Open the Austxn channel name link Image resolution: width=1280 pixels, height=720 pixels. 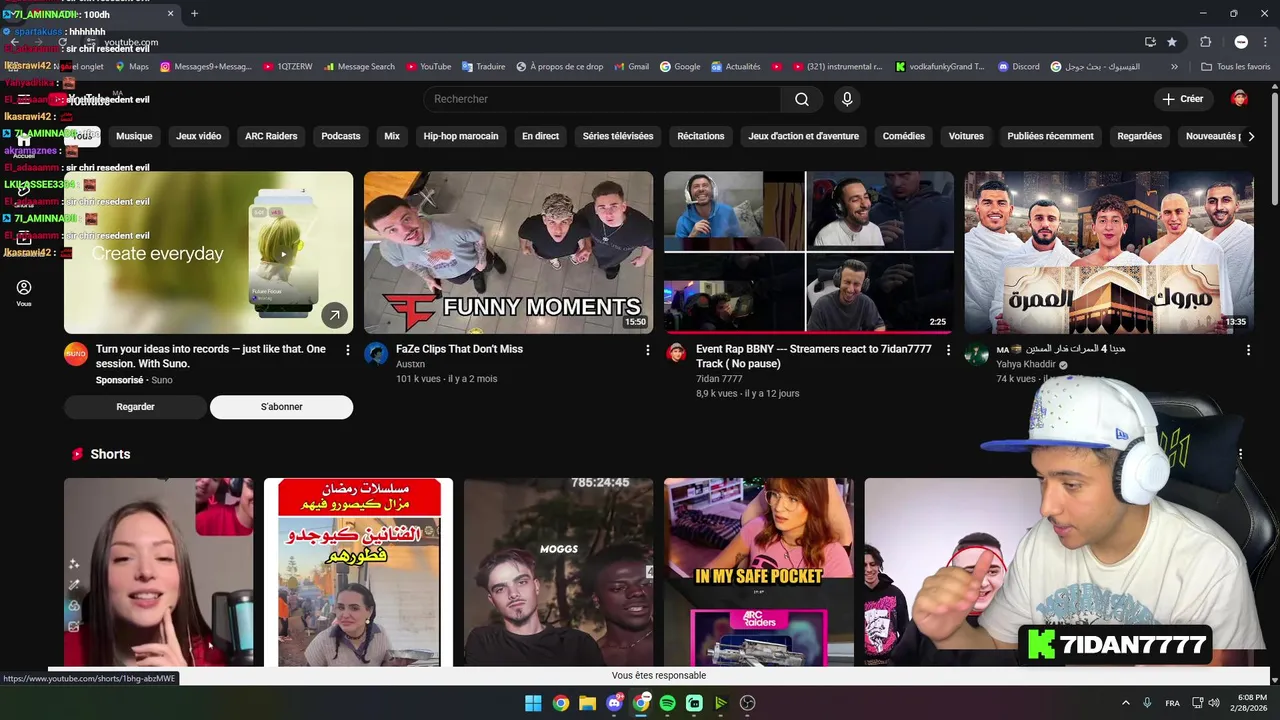coord(410,364)
